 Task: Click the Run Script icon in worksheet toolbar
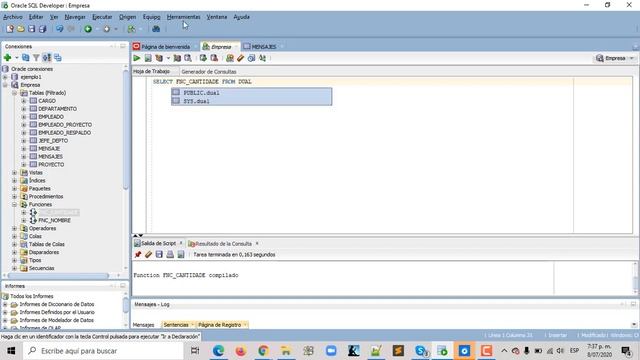tap(148, 58)
